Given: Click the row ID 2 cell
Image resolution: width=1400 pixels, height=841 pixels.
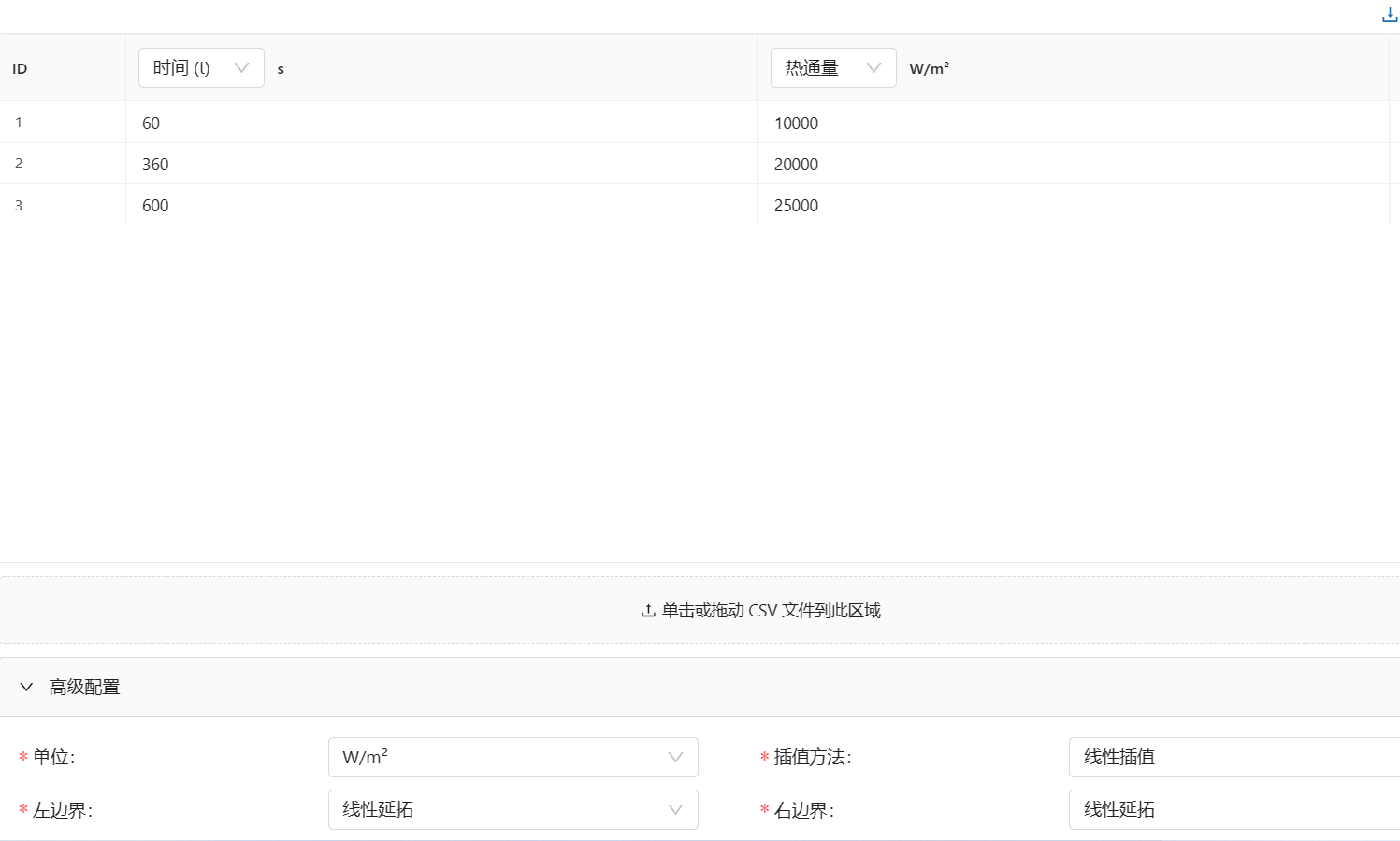Looking at the screenshot, I should point(63,164).
